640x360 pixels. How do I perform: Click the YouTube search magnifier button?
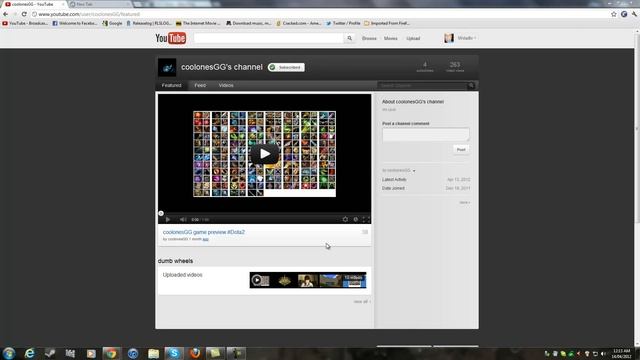tap(350, 38)
